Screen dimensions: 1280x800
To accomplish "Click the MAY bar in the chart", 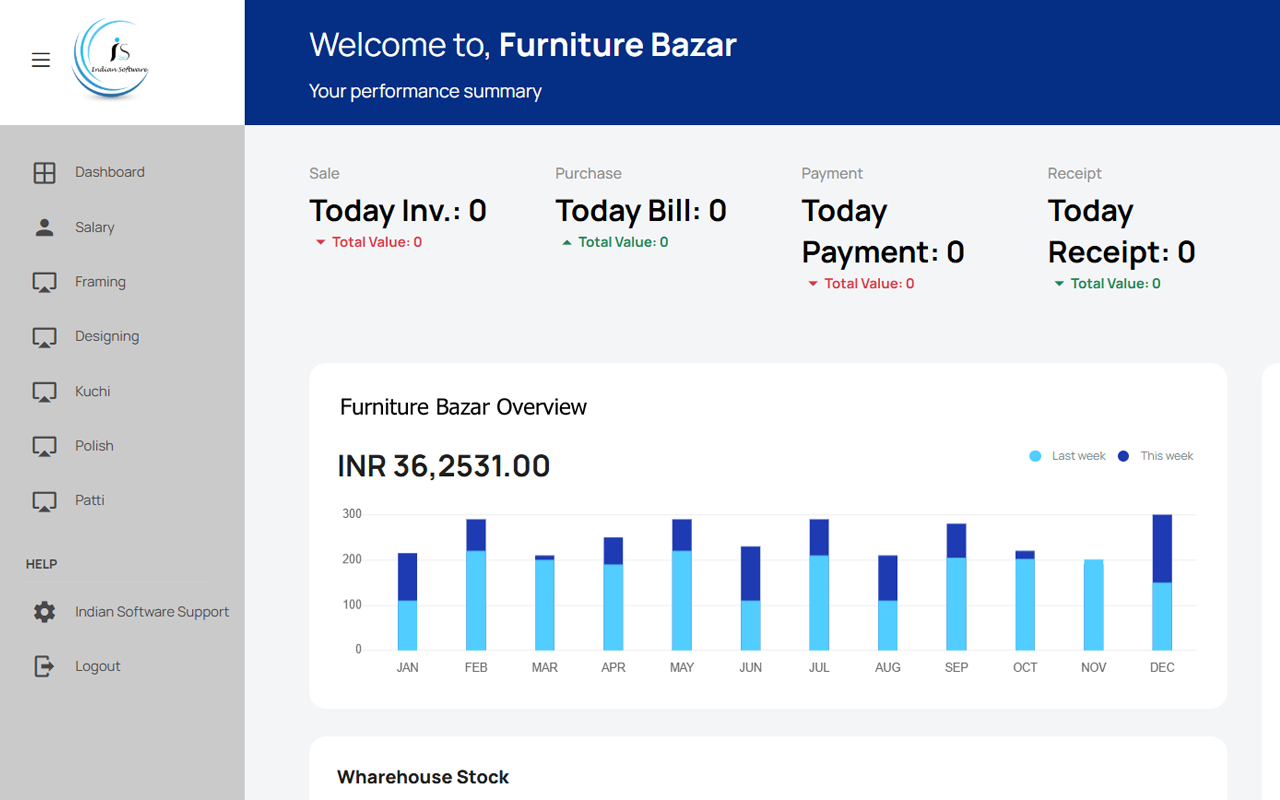I will (682, 585).
